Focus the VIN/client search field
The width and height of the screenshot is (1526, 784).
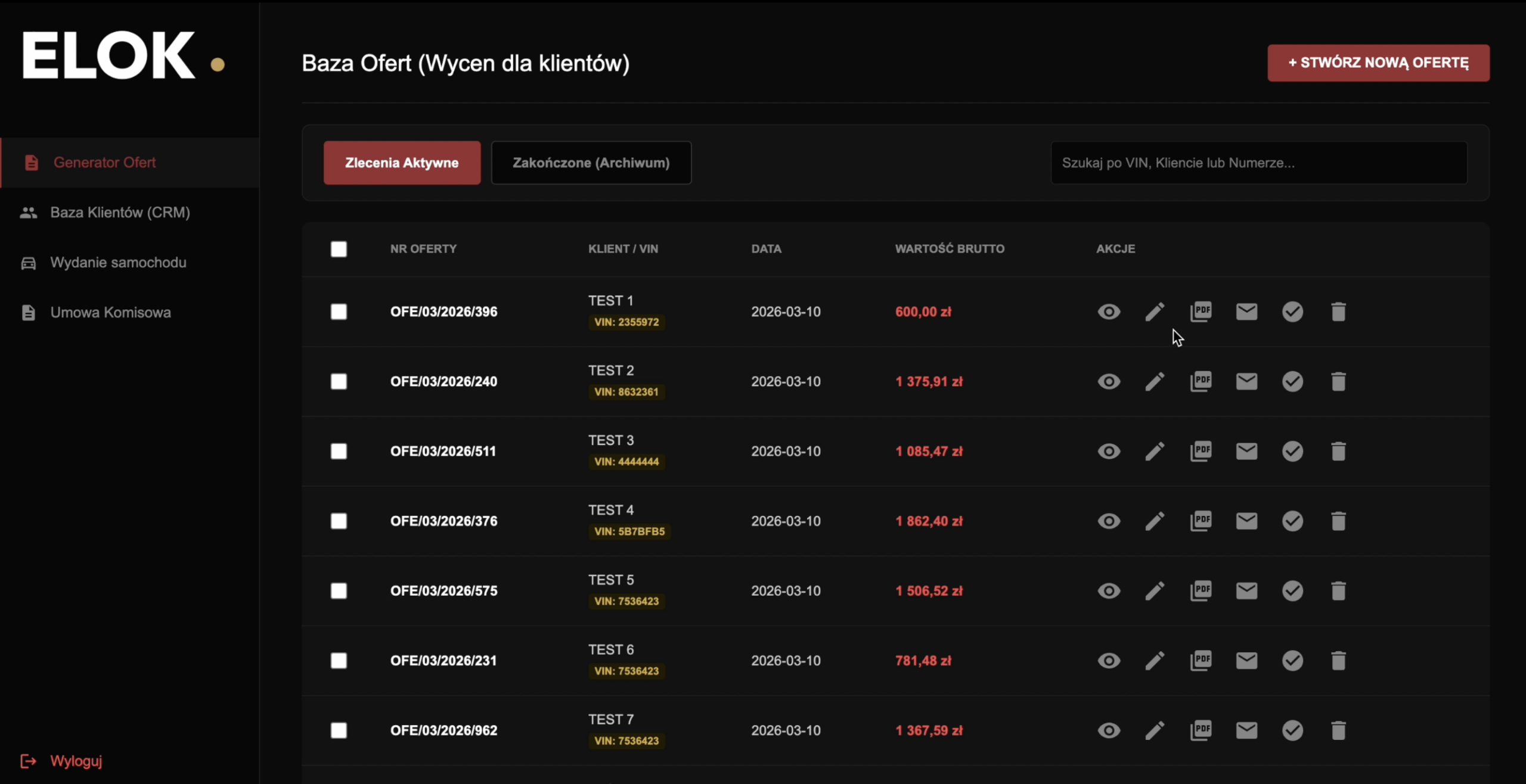(x=1258, y=163)
